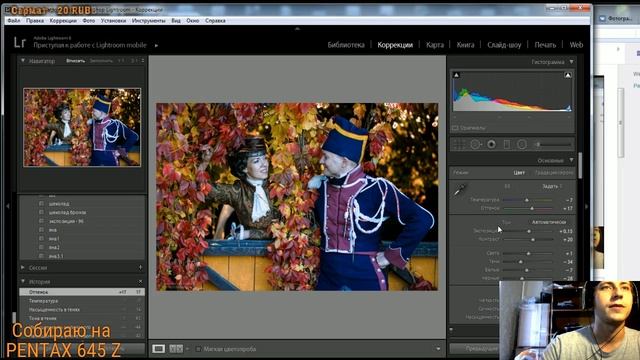Select the Graduated Filter tool
This screenshot has width=640, height=360.
(x=507, y=144)
